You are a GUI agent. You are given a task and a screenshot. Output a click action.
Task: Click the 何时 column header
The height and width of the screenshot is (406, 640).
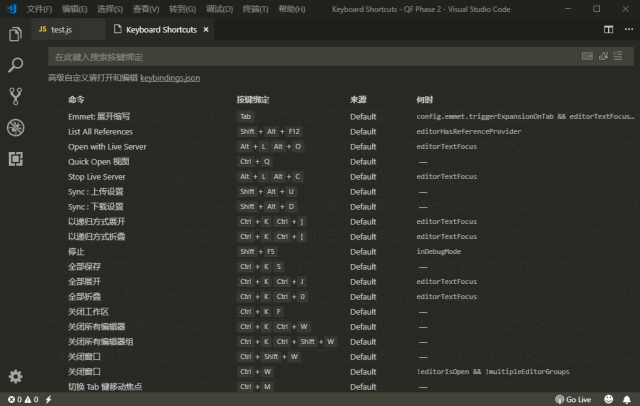tap(424, 100)
